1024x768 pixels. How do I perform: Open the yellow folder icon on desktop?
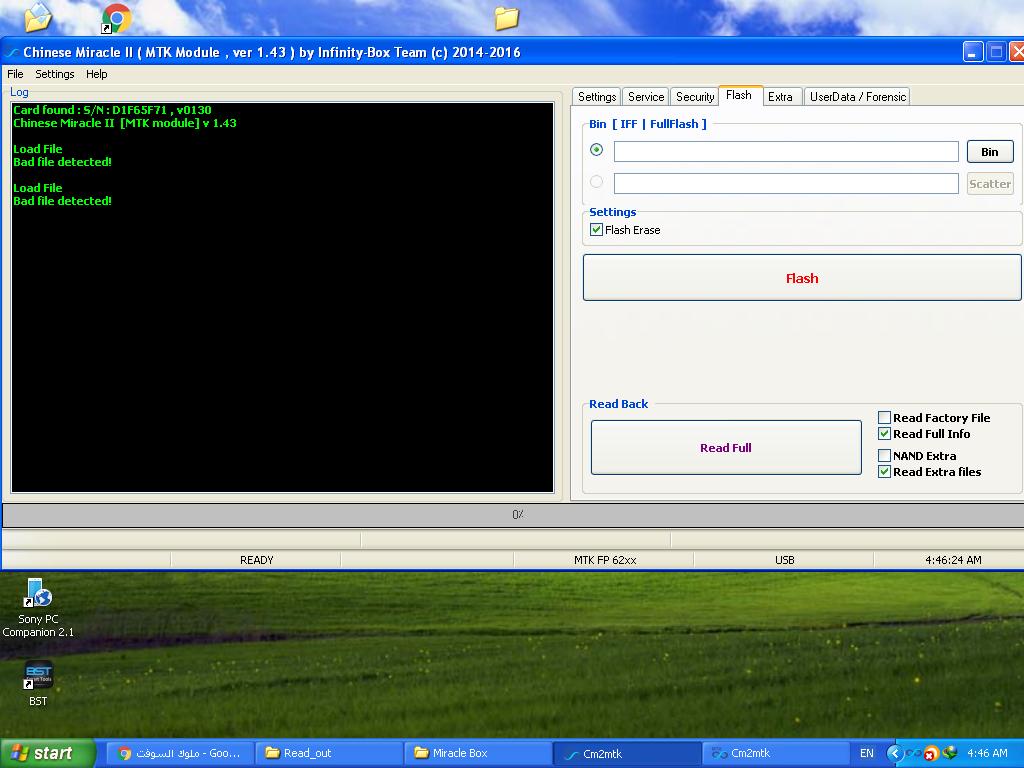506,18
